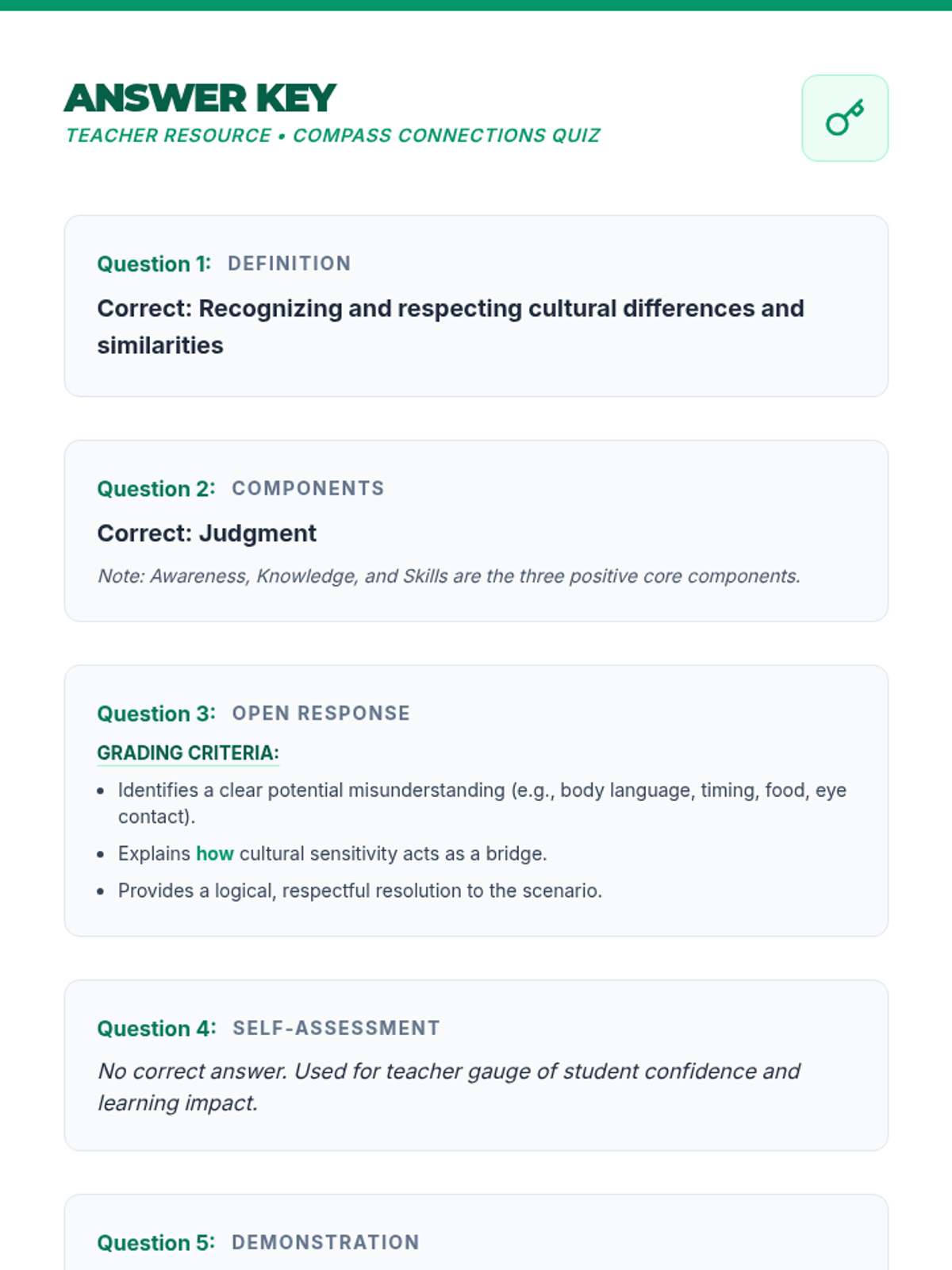The height and width of the screenshot is (1270, 952).
Task: Click the Compass Connections Quiz subtitle
Action: [x=333, y=136]
